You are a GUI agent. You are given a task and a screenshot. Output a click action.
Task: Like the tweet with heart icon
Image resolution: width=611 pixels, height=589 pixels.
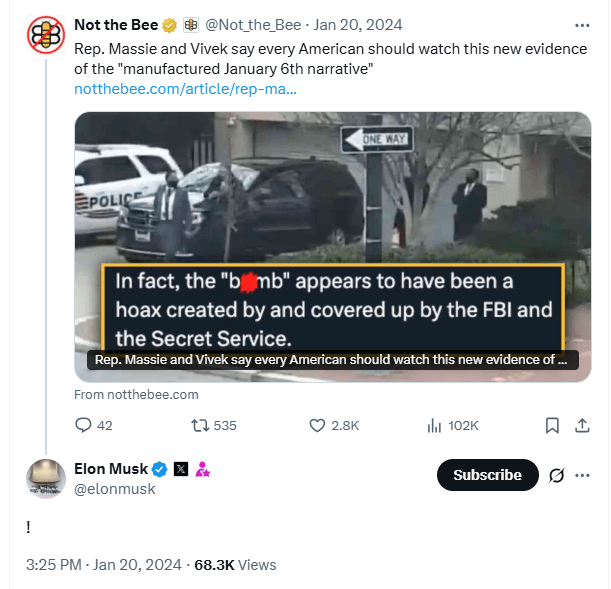coord(318,425)
